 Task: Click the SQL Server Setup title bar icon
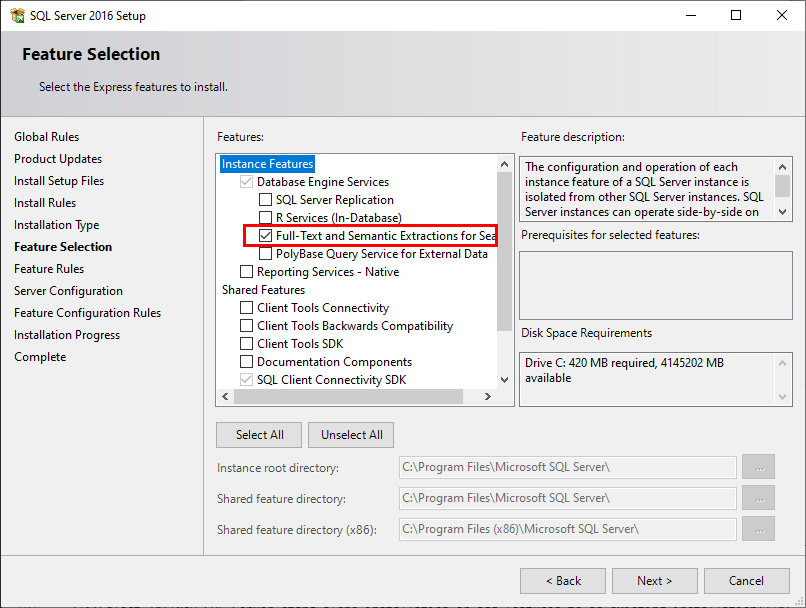[18, 15]
